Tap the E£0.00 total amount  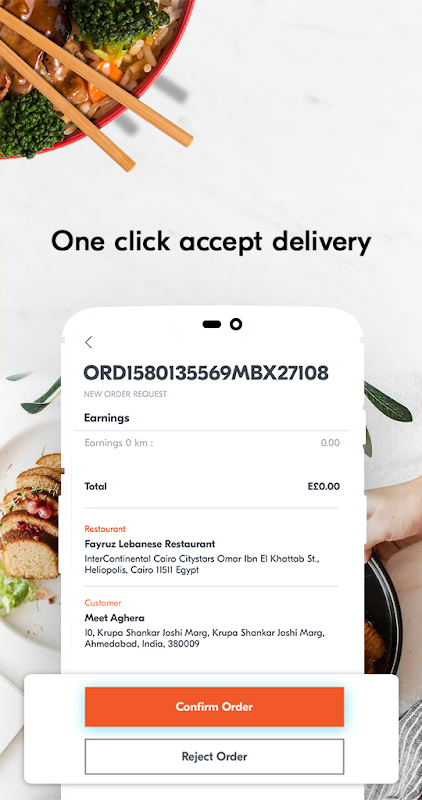coord(324,486)
